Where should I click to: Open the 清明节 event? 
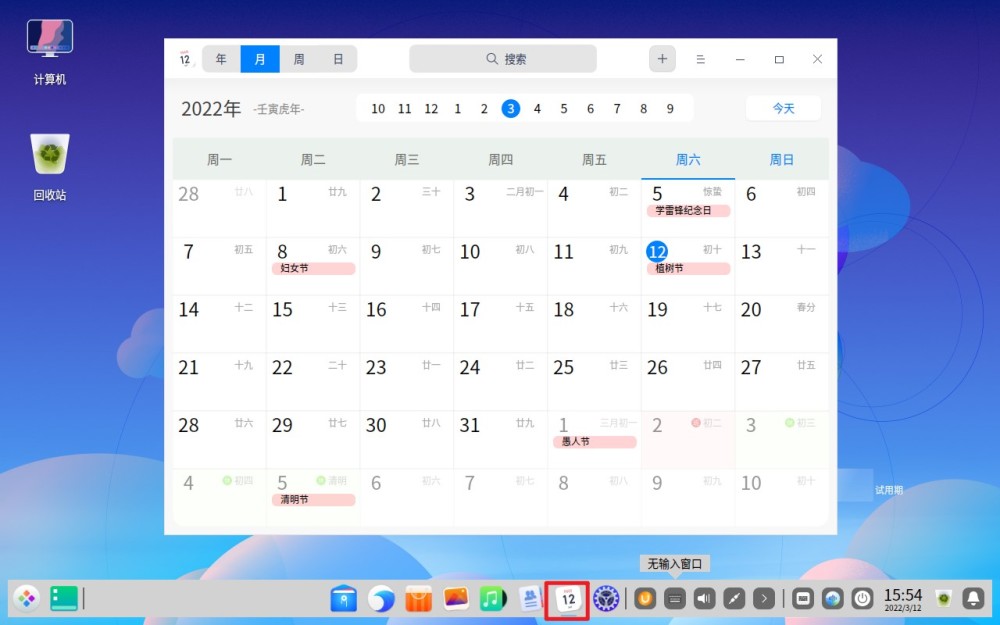pos(313,500)
